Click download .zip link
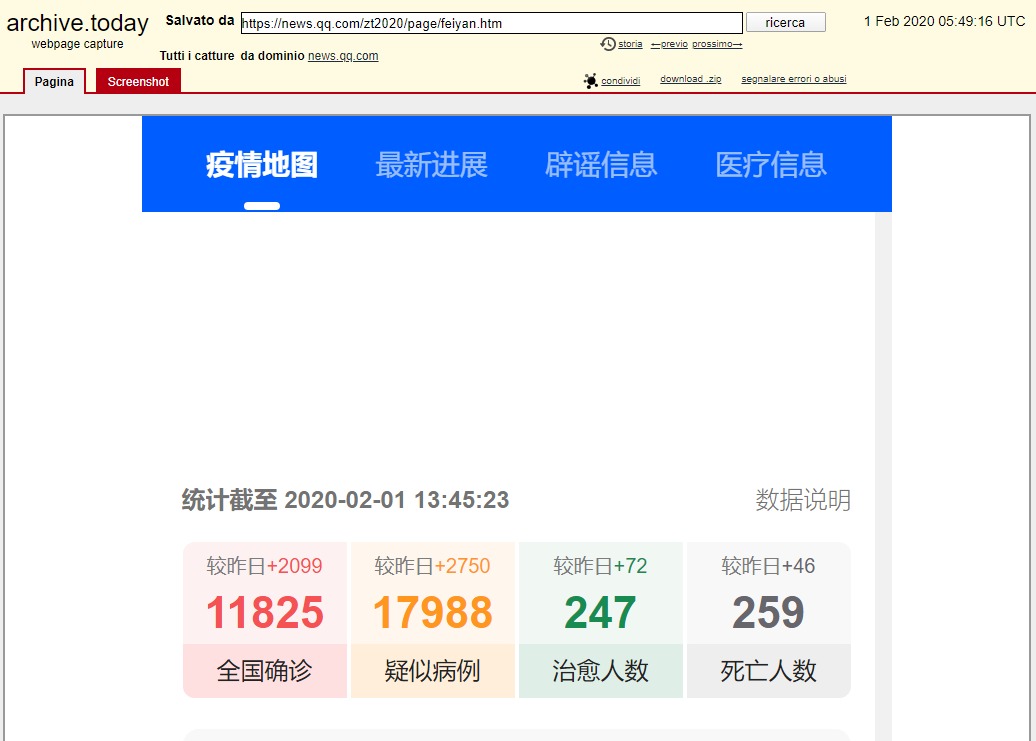1036x741 pixels. point(690,79)
